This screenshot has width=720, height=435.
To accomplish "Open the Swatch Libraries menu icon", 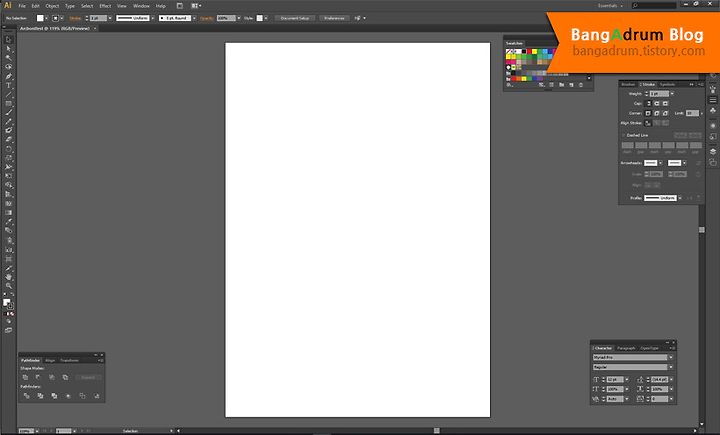I will click(509, 85).
